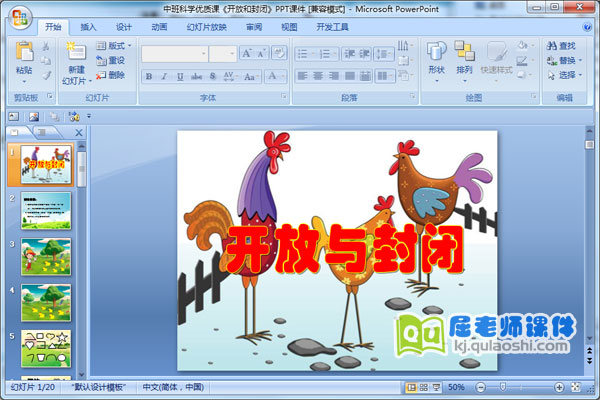Click the Arrange icon

coord(464,51)
